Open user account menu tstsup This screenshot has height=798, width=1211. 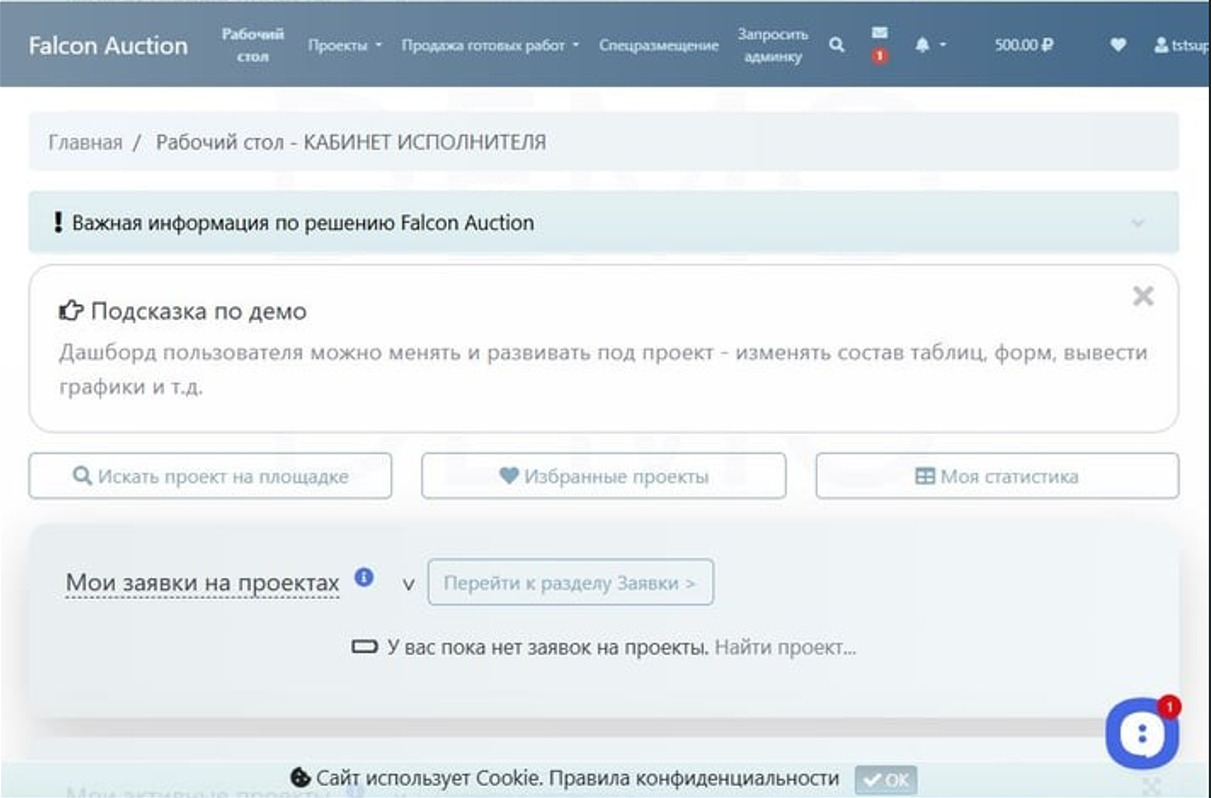coord(1181,45)
